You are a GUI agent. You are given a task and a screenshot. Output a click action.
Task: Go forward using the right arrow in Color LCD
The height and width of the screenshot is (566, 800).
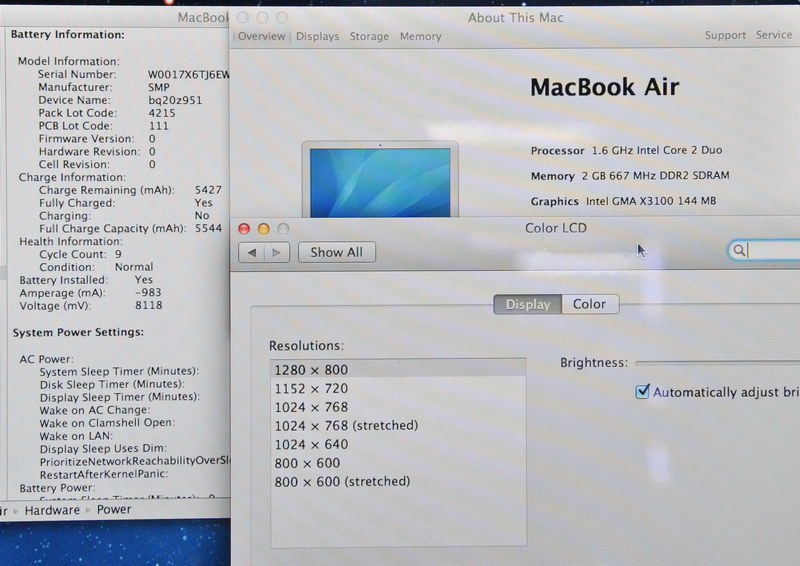277,253
